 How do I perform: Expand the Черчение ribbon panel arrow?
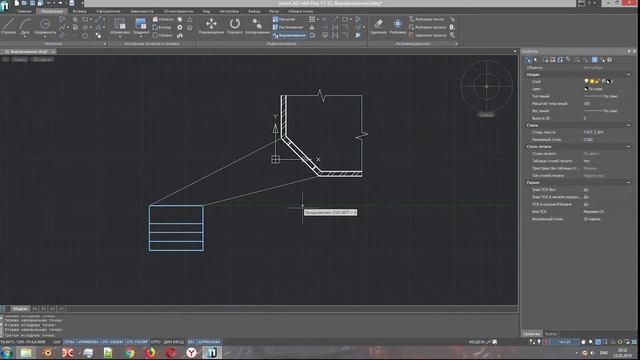point(105,44)
